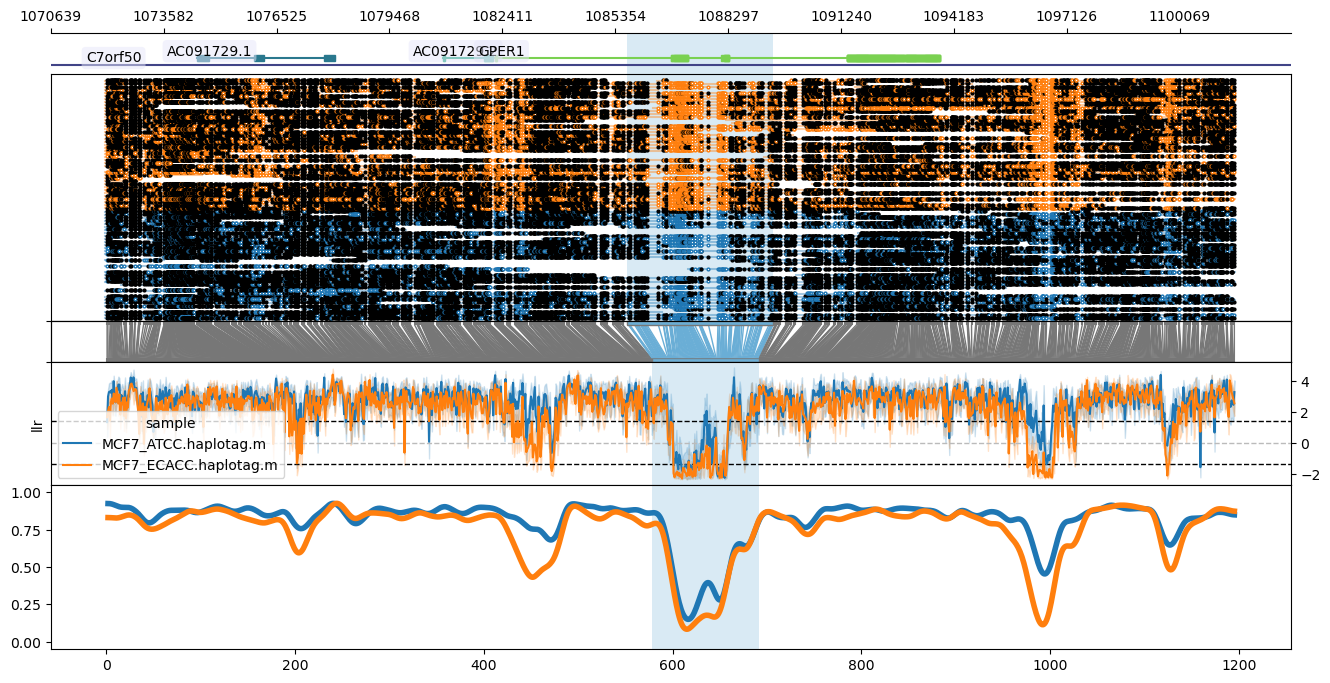Click the teal exon box near coordinate 1076525
This screenshot has height=683, width=1330.
(261, 58)
